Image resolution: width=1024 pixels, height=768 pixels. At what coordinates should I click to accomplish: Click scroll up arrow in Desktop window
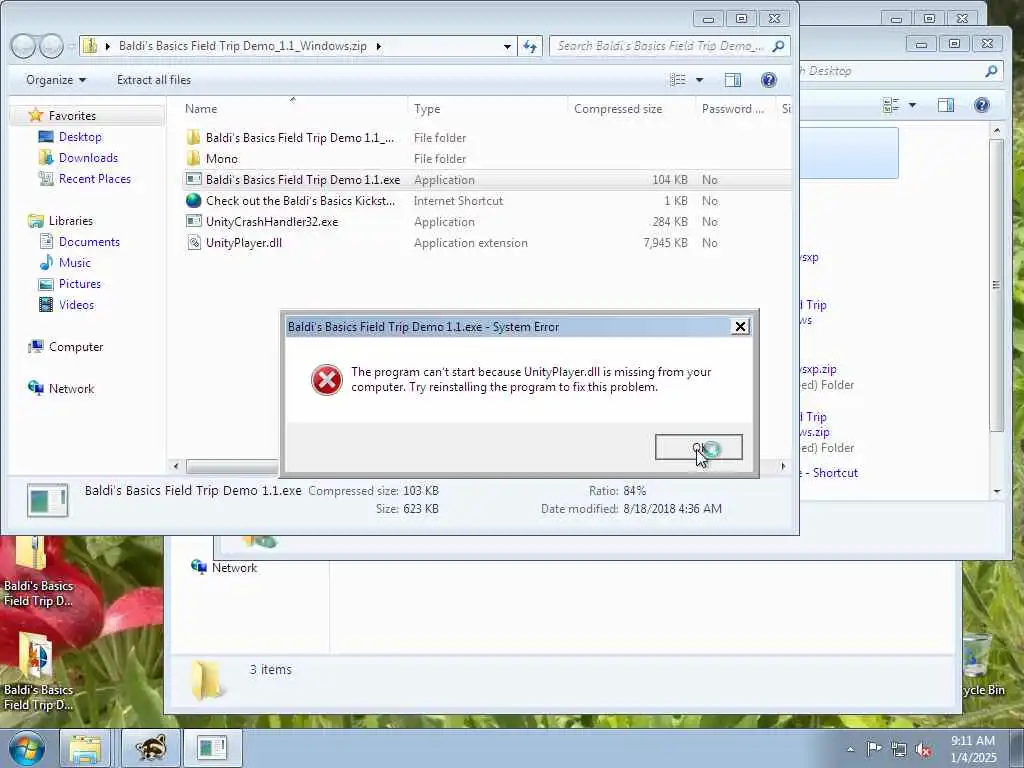coord(997,131)
